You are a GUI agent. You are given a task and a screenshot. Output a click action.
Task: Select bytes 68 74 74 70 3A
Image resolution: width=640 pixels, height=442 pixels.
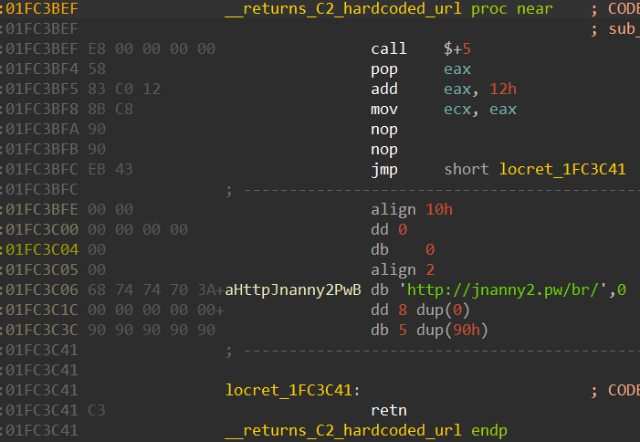[x=152, y=290]
